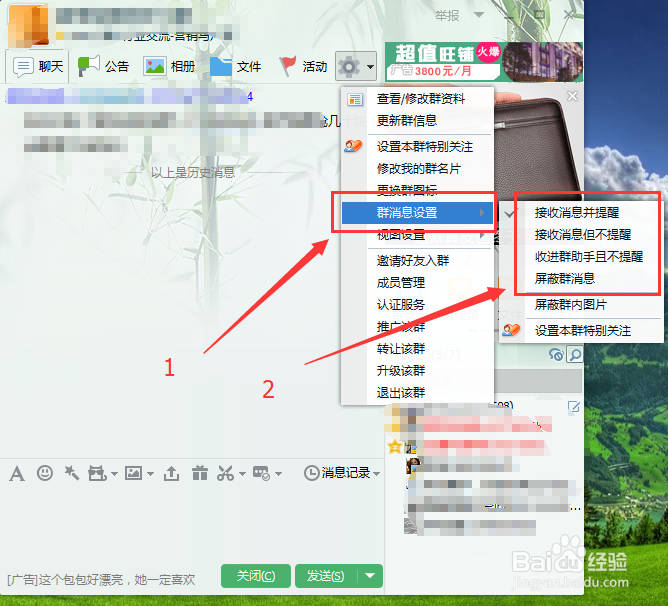Screen dimensions: 668x606
Task: Expand the send picture dropdown arrow
Action: (x=150, y=474)
